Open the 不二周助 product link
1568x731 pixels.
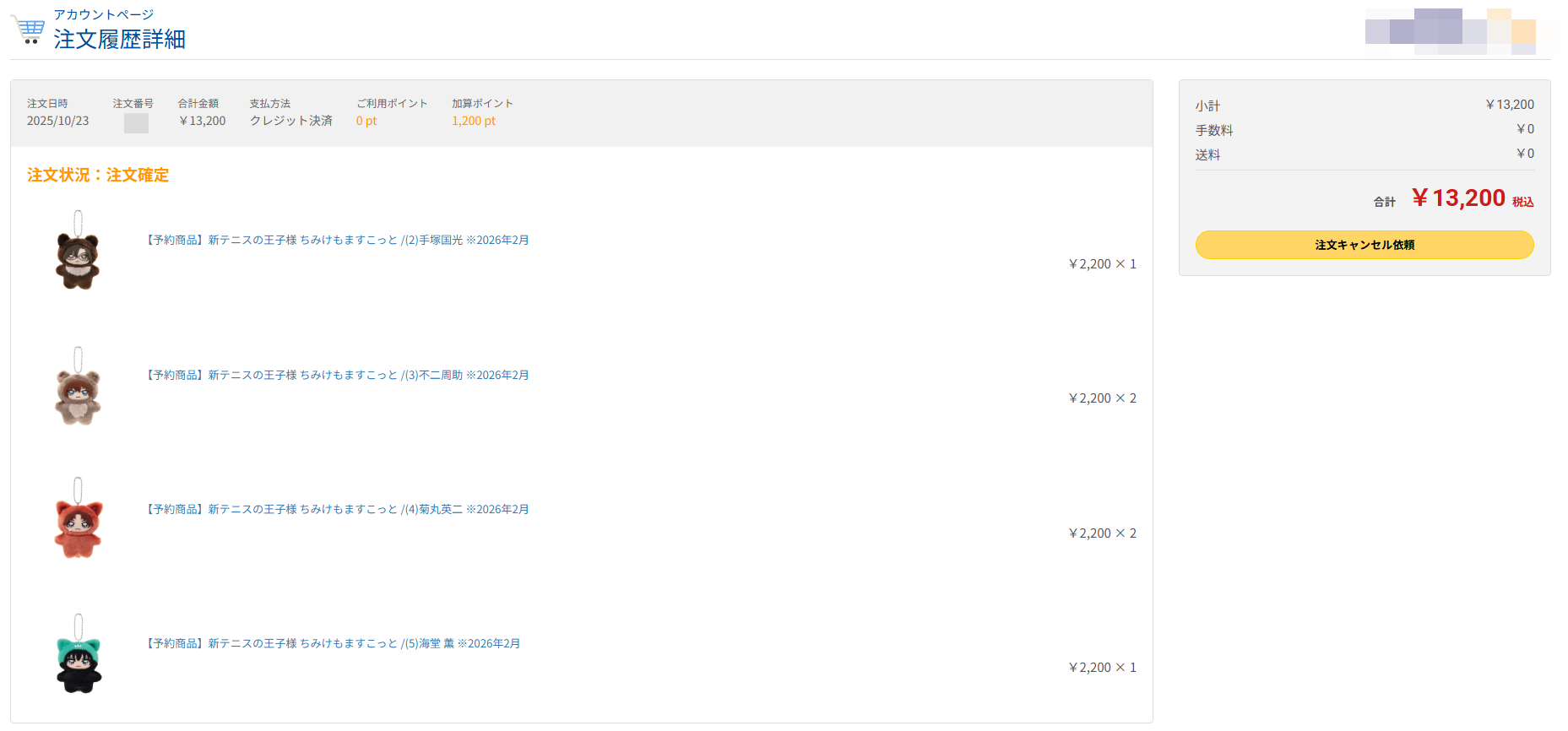tap(338, 376)
